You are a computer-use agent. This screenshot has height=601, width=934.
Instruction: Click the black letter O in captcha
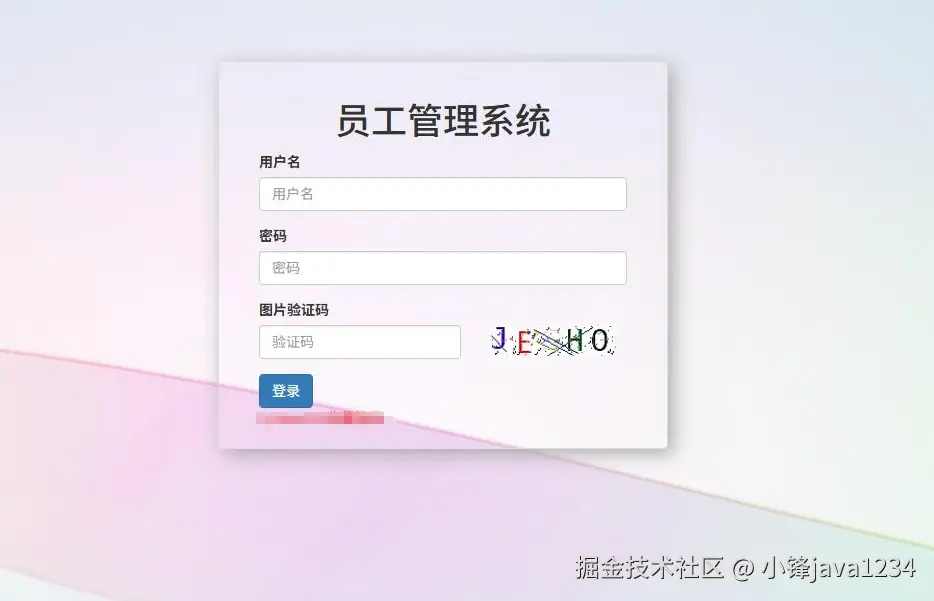click(599, 340)
